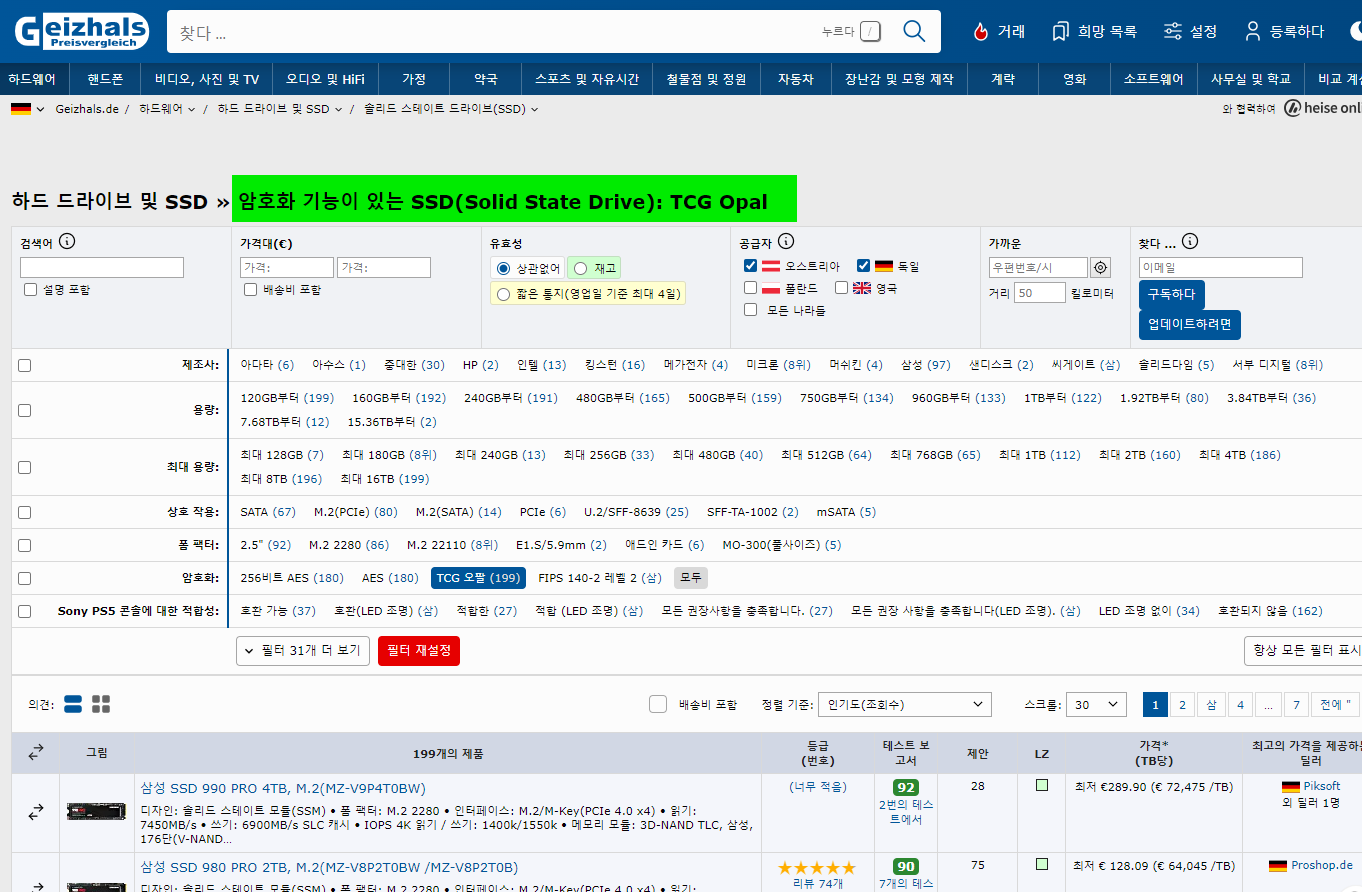Check 폴란드 supplier checkbox
The image size is (1362, 892).
pyautogui.click(x=751, y=288)
